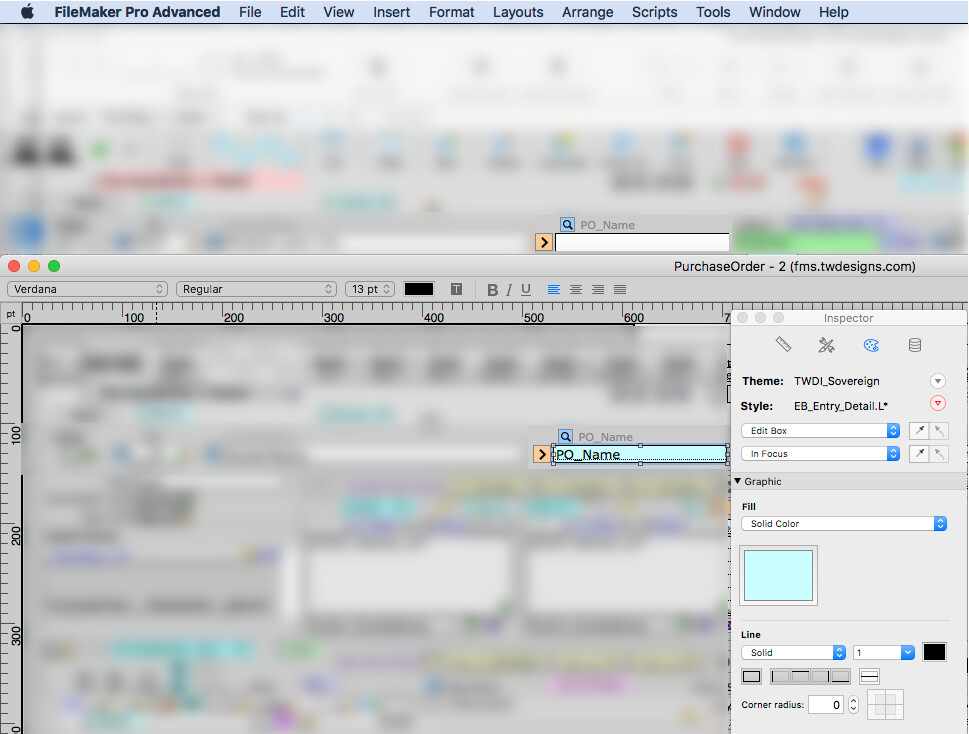Click paste-style eyedropper beside Edit Box dropdown
The width and height of the screenshot is (969, 734).
point(939,431)
